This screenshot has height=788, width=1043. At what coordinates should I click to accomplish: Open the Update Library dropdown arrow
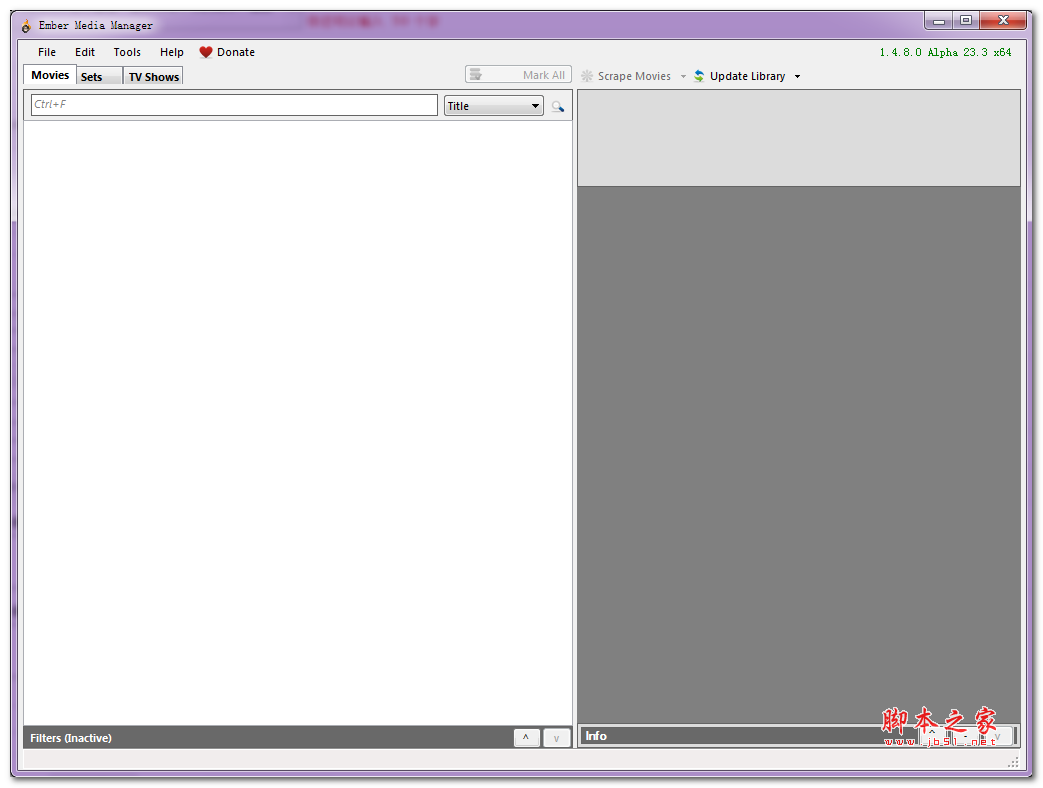(796, 75)
